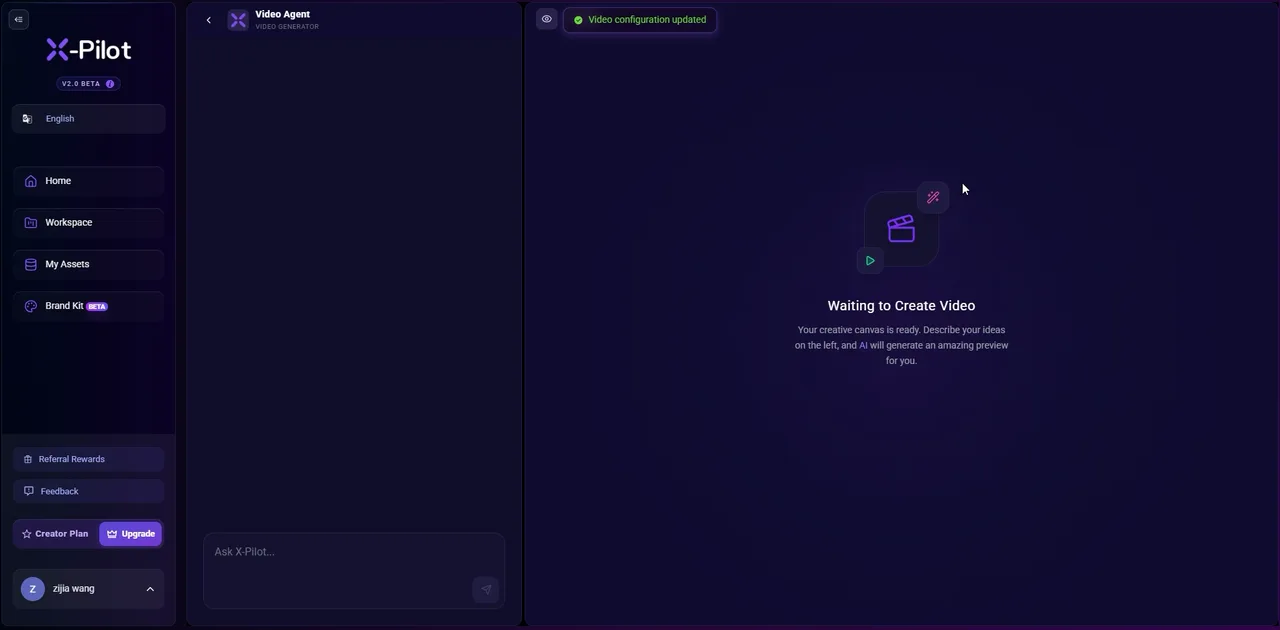Click the send message arrow button
Viewport: 1280px width, 630px height.
click(486, 590)
